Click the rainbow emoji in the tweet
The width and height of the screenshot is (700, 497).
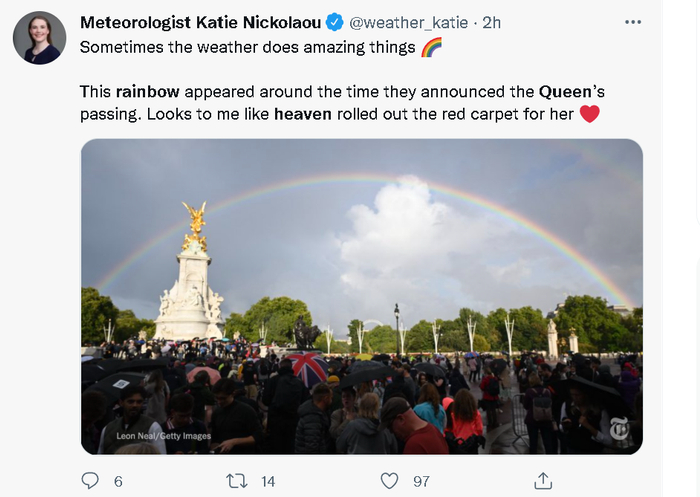click(431, 47)
